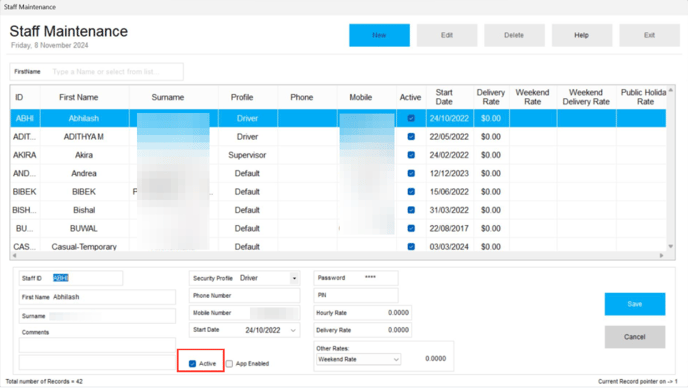Select the Casual-Temporary first name cell
Image resolution: width=688 pixels, height=388 pixels.
pos(84,246)
